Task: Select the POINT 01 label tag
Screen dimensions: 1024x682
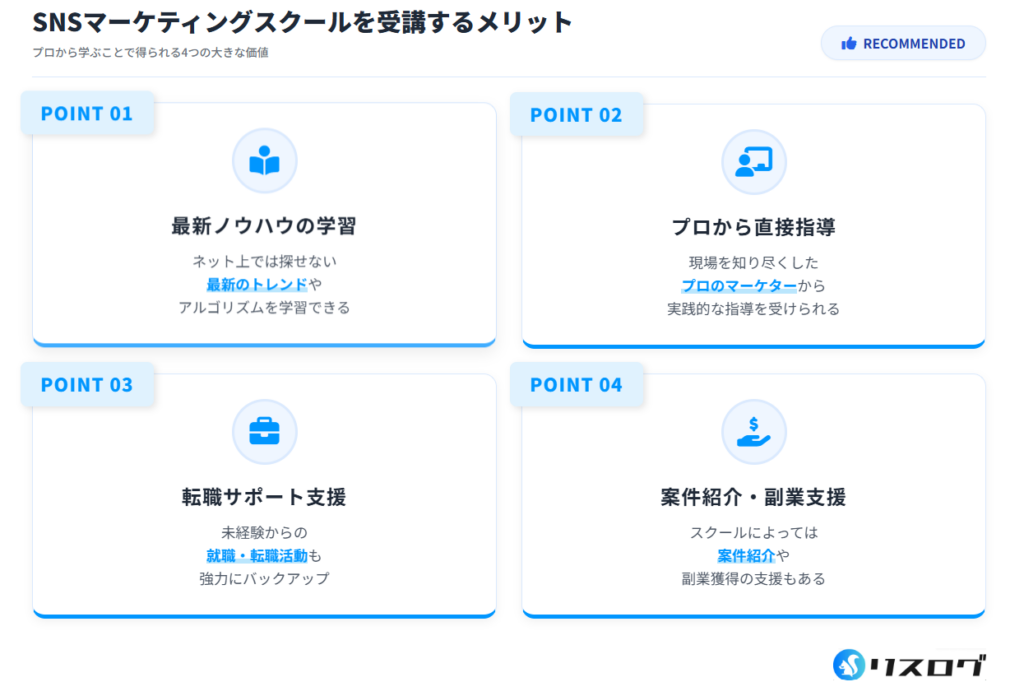Action: [87, 114]
